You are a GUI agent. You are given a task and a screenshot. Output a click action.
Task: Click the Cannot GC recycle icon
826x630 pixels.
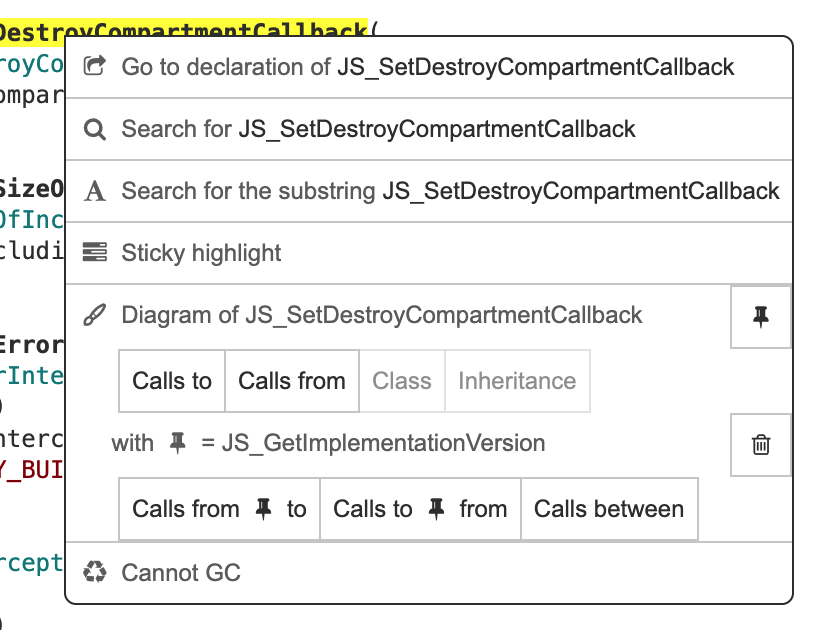(x=94, y=572)
